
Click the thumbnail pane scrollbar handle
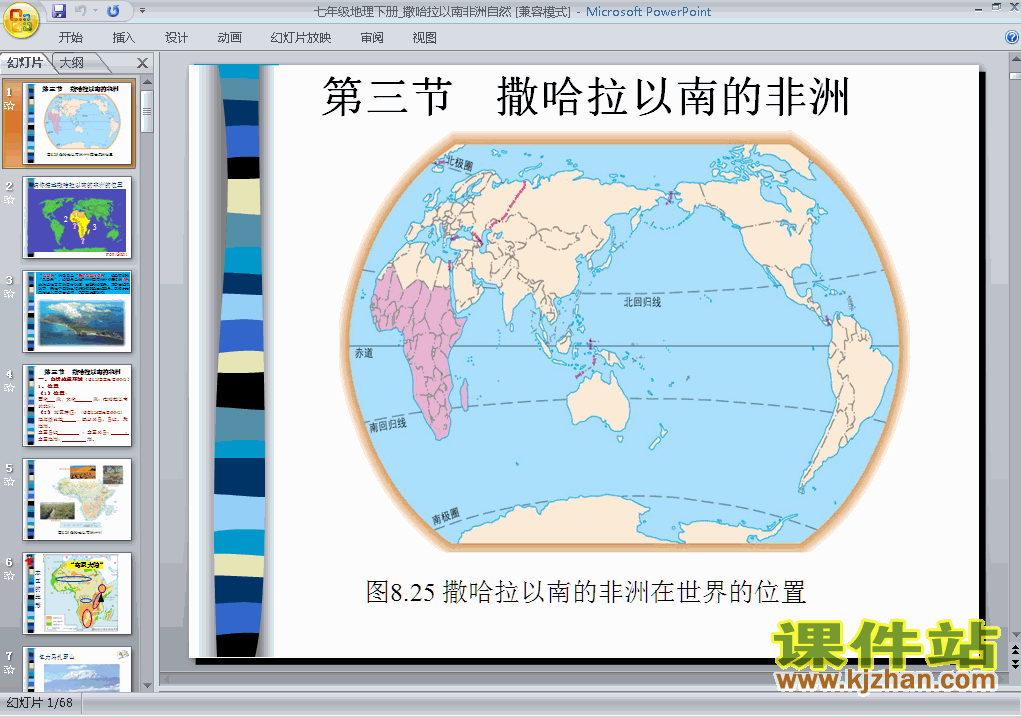(x=147, y=111)
